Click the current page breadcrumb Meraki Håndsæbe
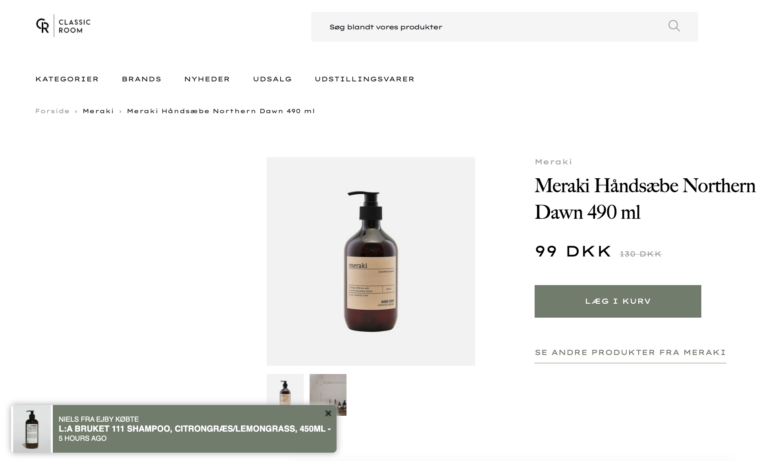This screenshot has height=461, width=768. (x=220, y=111)
